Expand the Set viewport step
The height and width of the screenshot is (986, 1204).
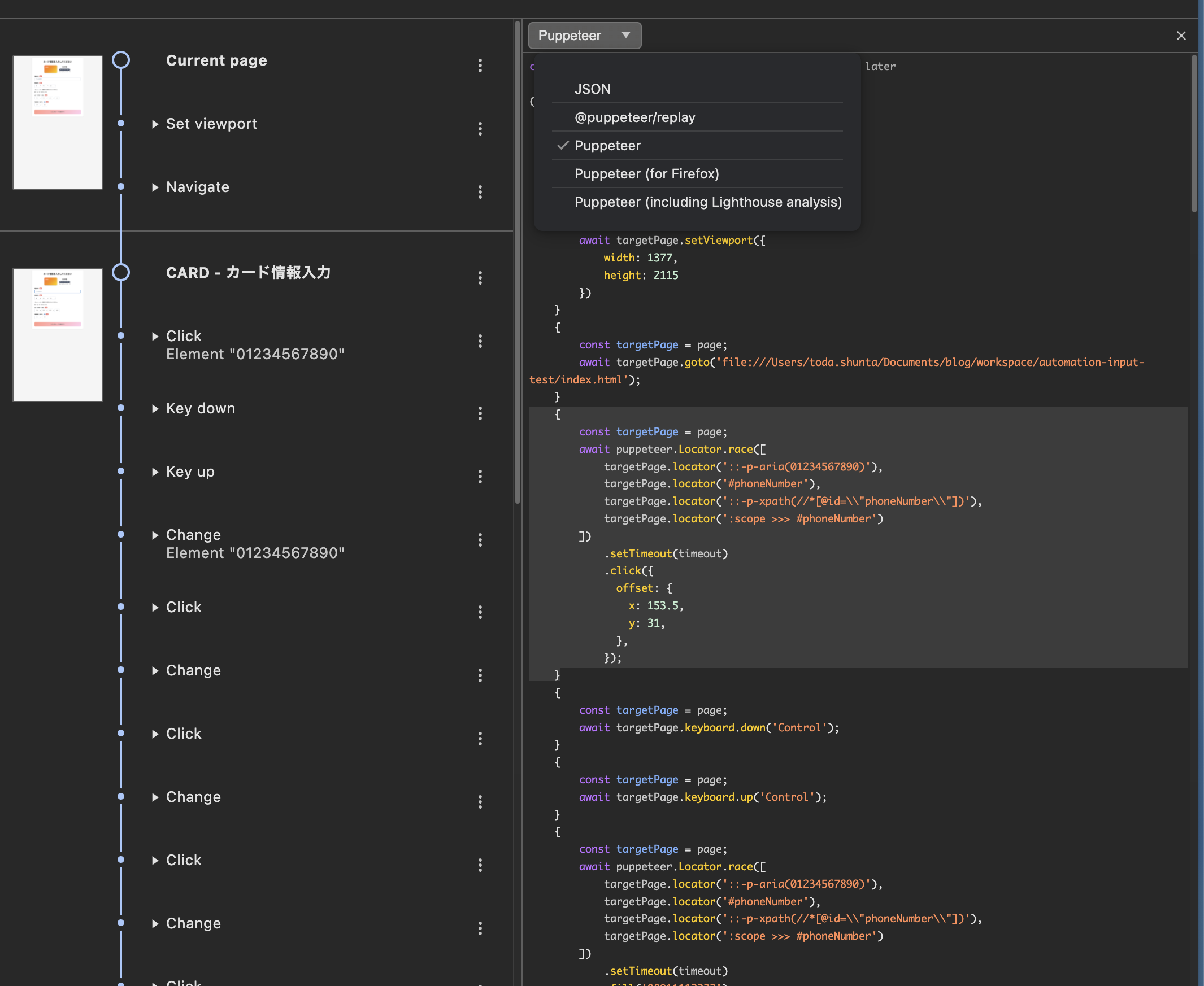point(155,124)
